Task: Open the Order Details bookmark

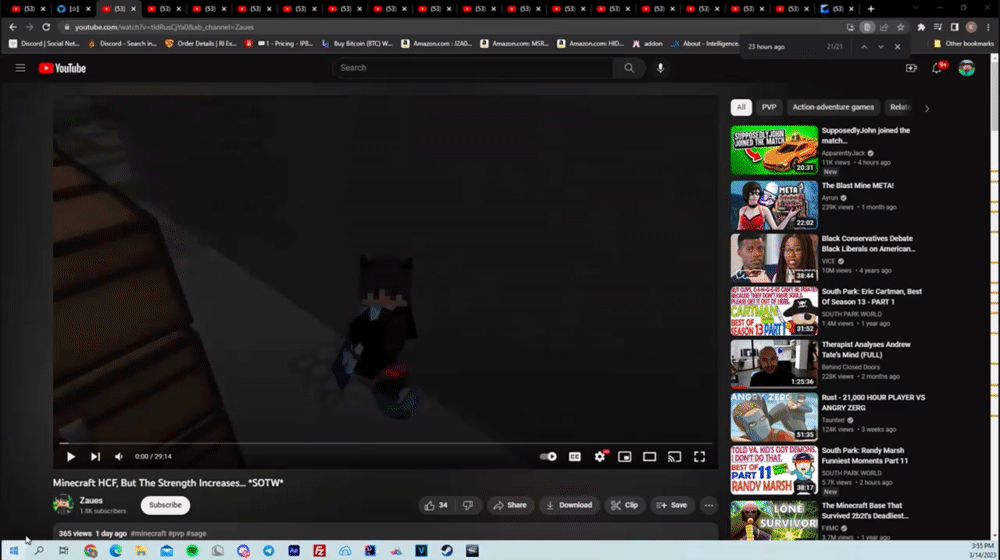Action: click(200, 43)
